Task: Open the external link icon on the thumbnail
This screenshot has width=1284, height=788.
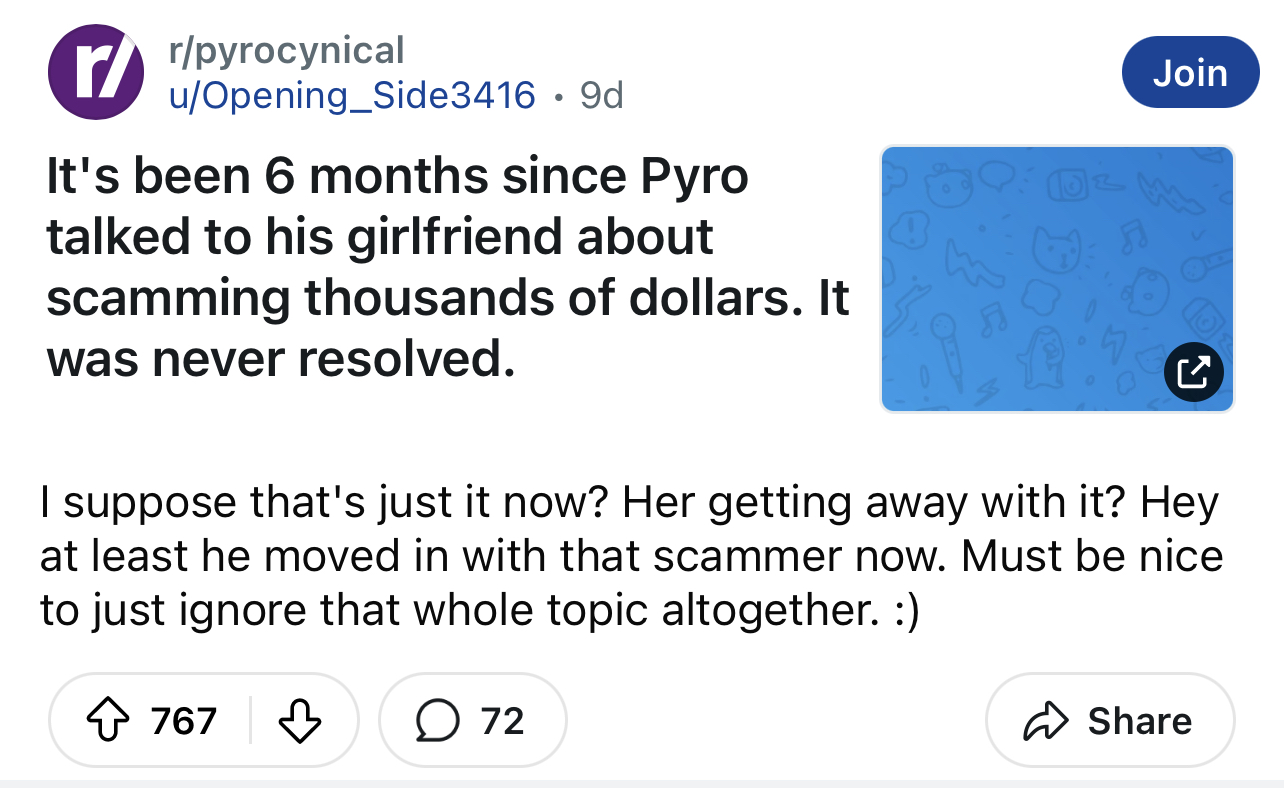Action: [1194, 371]
